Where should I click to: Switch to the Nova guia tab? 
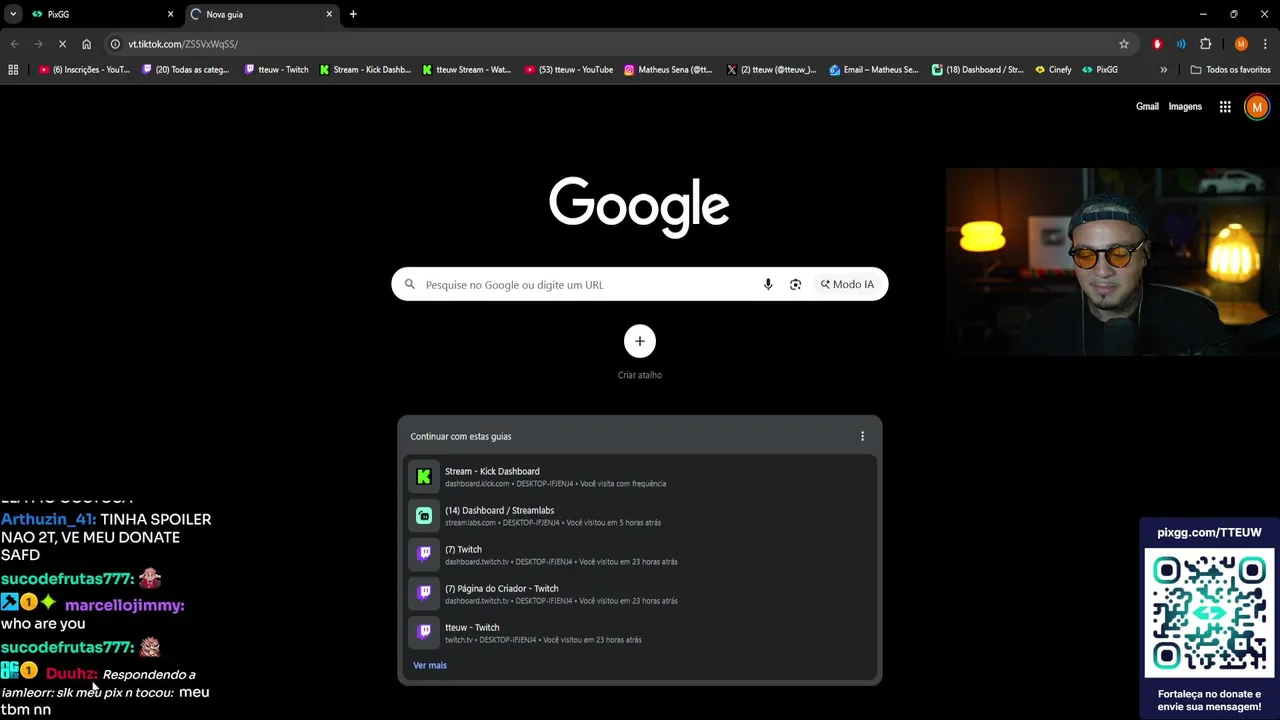[x=262, y=14]
